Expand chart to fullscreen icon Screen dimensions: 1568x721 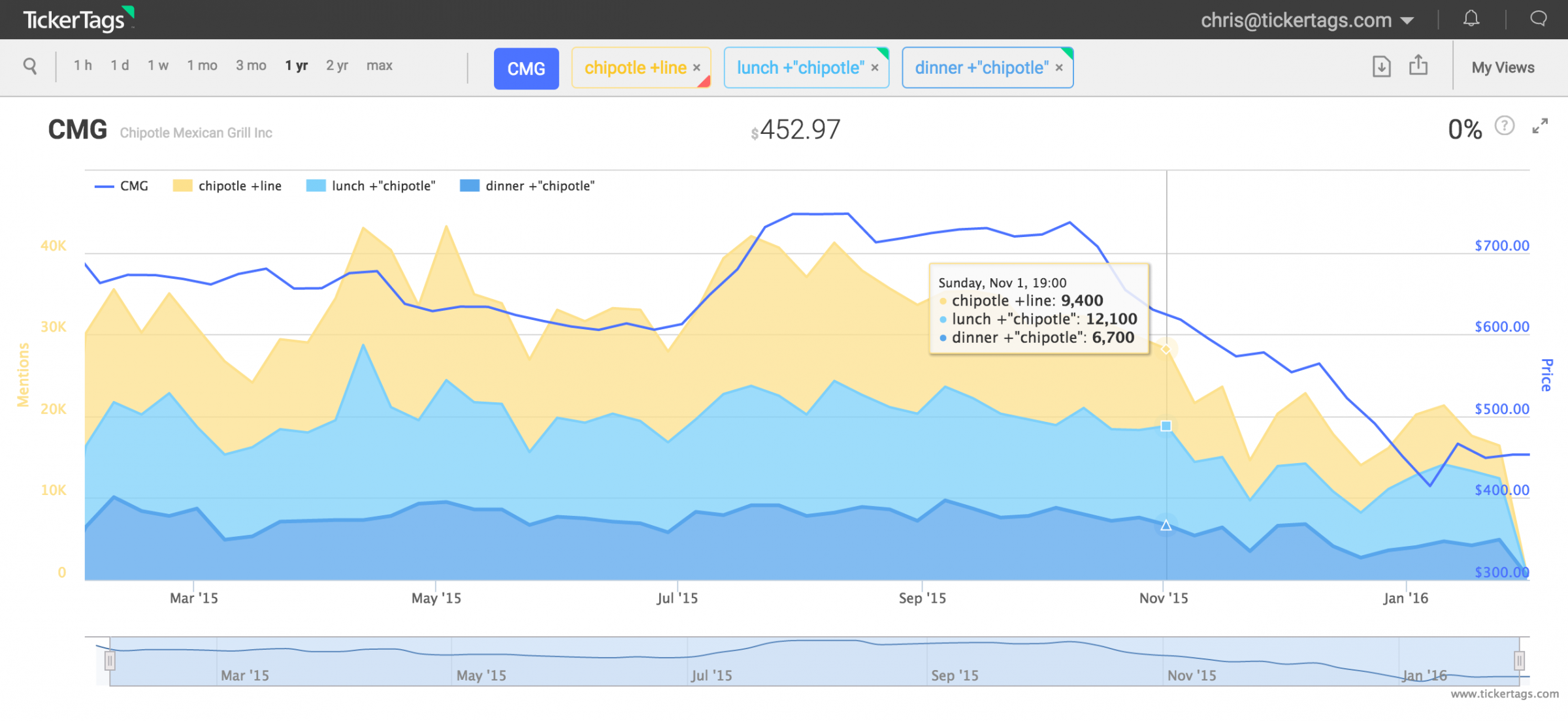tap(1540, 126)
